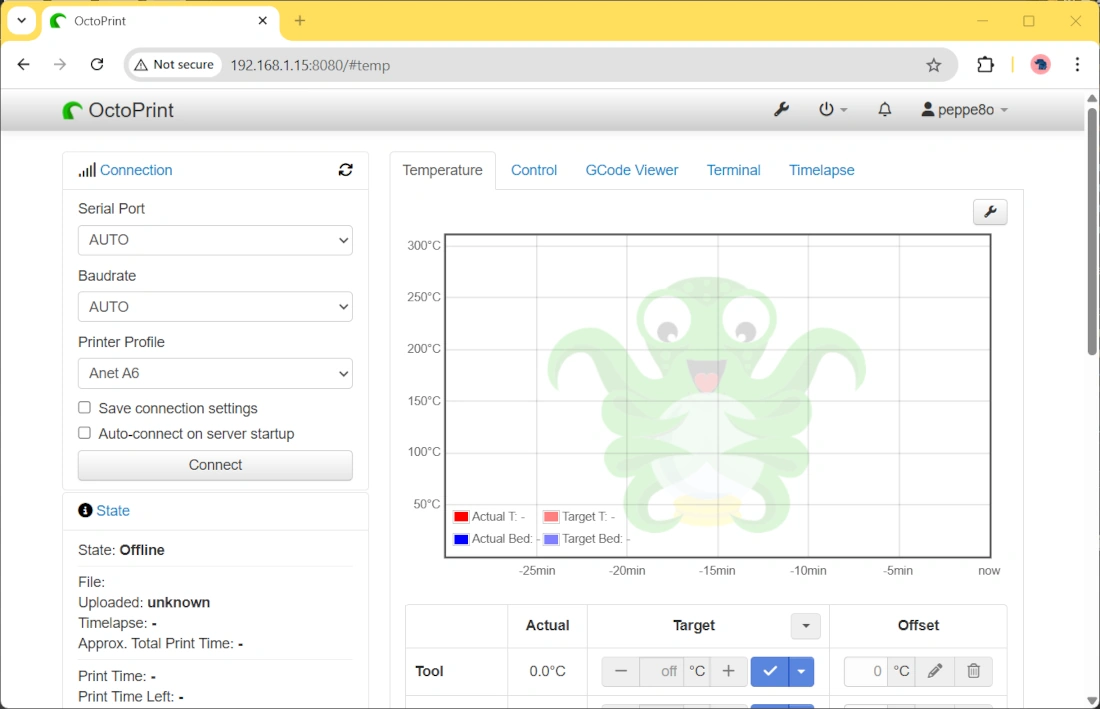Open browser extensions puzzle icon
Screen dimensions: 1100x709
(986, 65)
